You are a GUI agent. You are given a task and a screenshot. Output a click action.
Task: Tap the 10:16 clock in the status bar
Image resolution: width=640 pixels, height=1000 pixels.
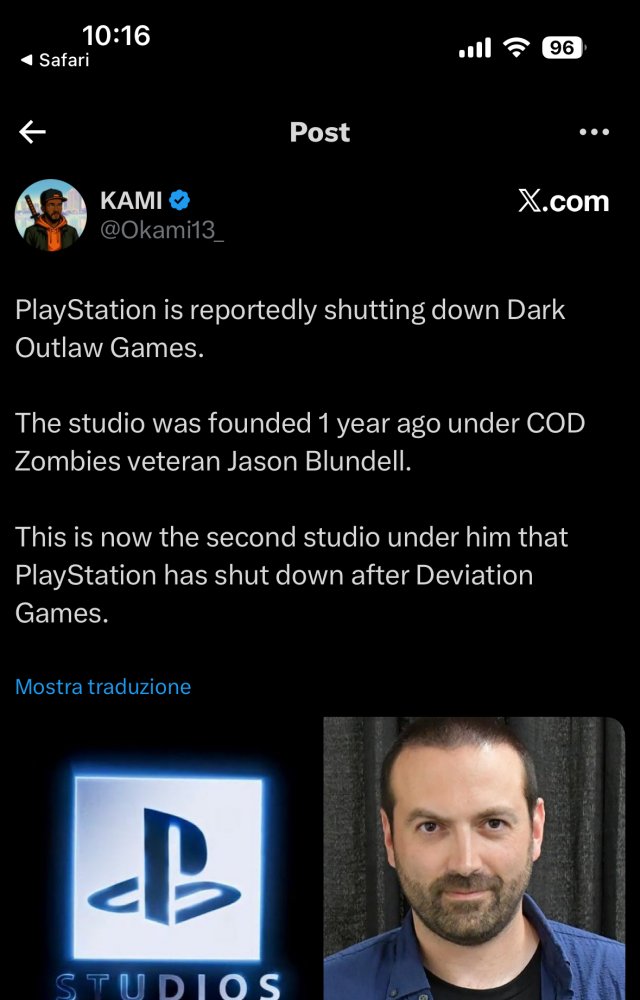[116, 36]
